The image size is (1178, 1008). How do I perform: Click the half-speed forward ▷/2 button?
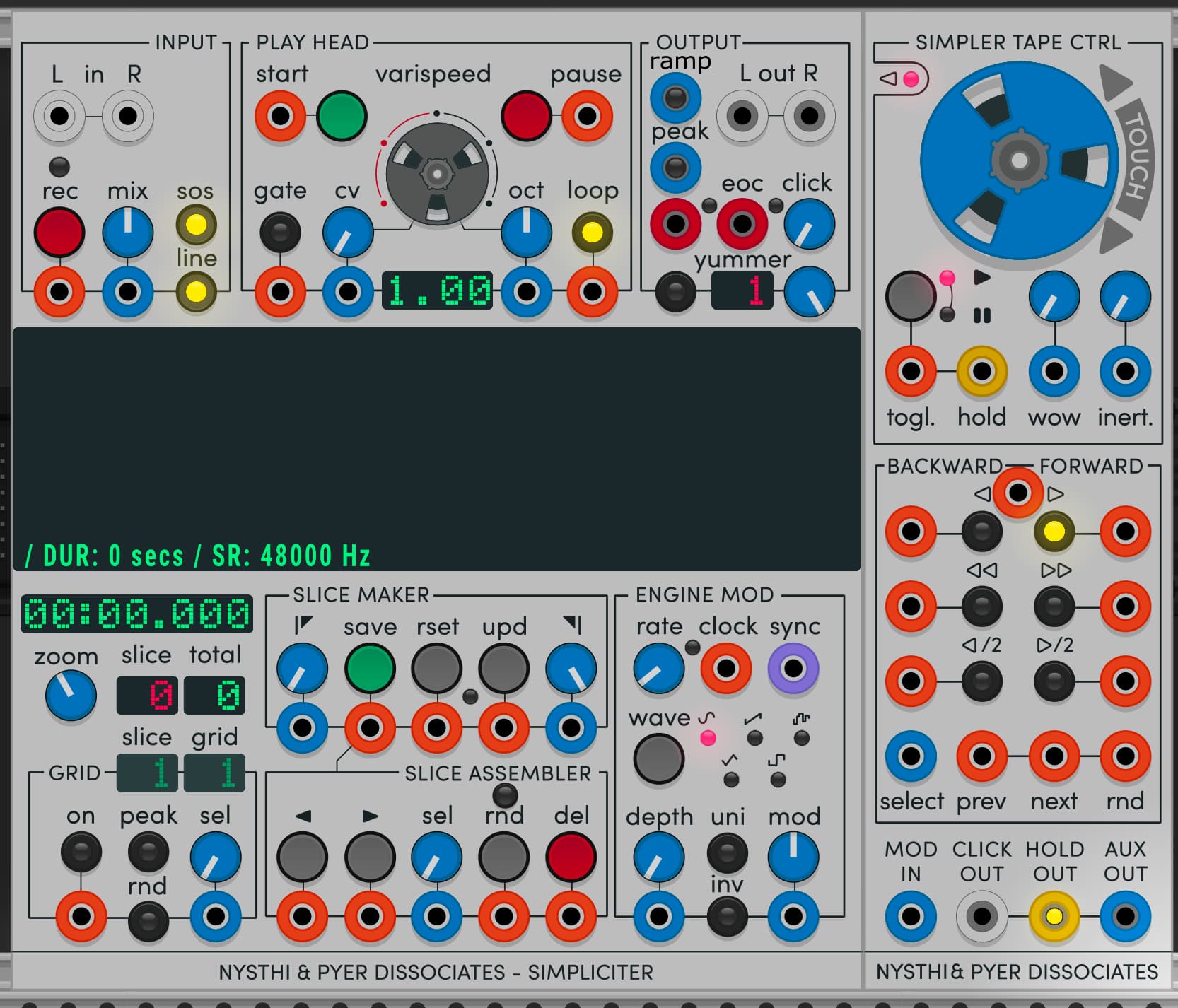coord(1054,681)
